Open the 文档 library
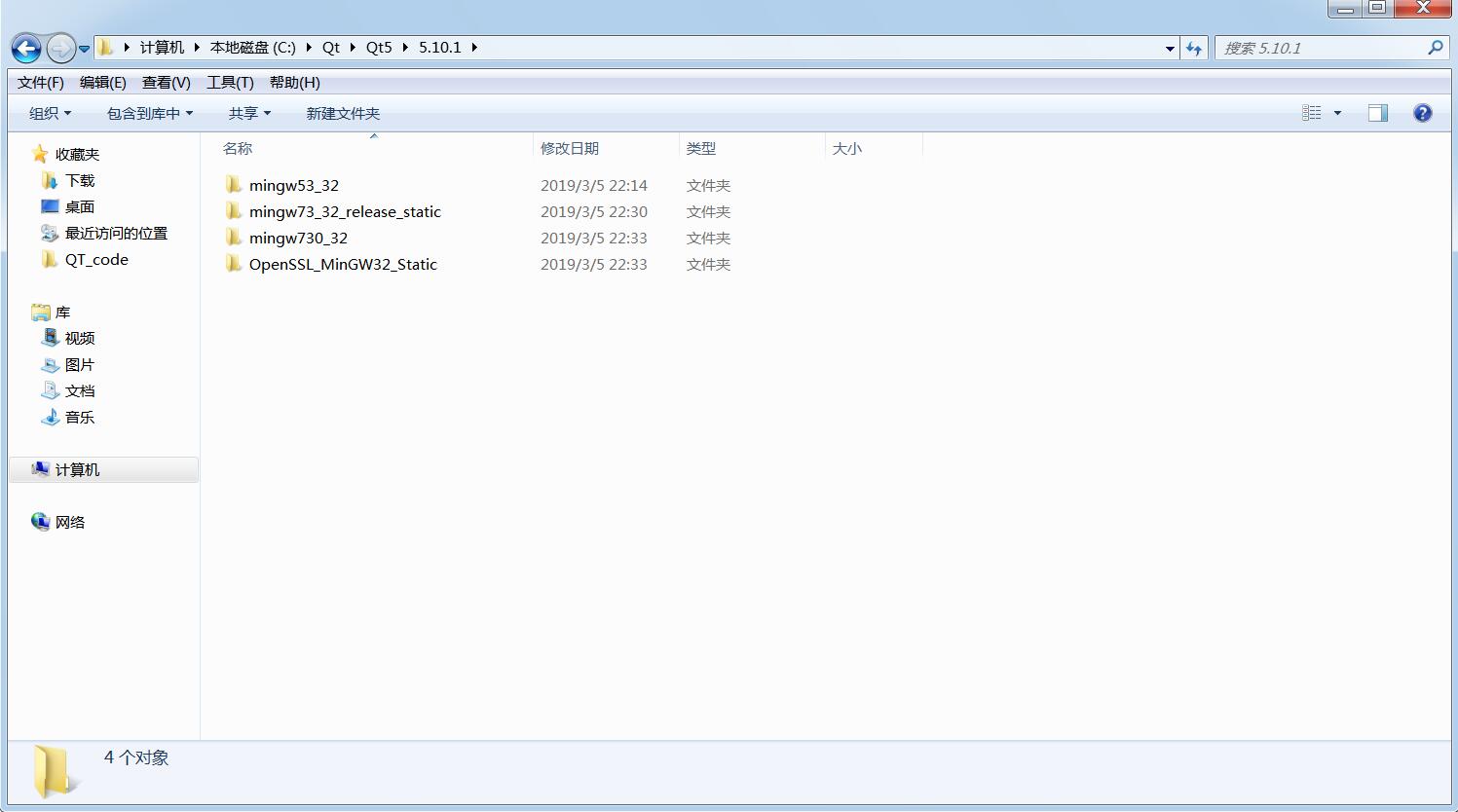 pyautogui.click(x=80, y=390)
